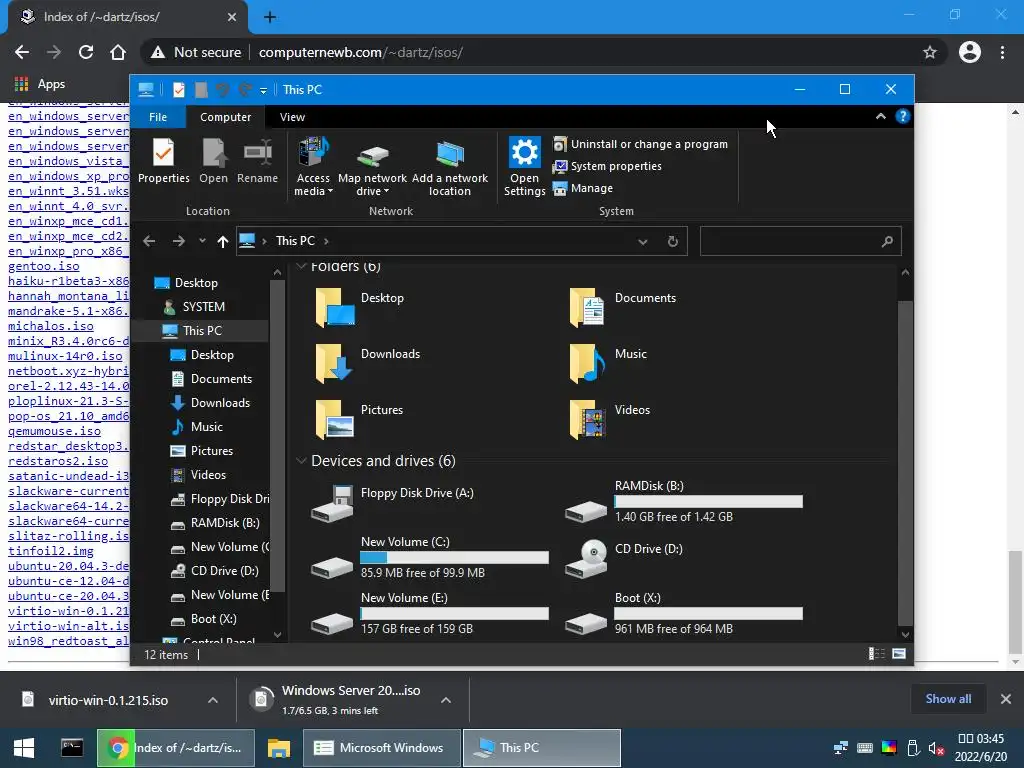Expand Windows Server iso download options
The image size is (1024, 768).
[446, 700]
